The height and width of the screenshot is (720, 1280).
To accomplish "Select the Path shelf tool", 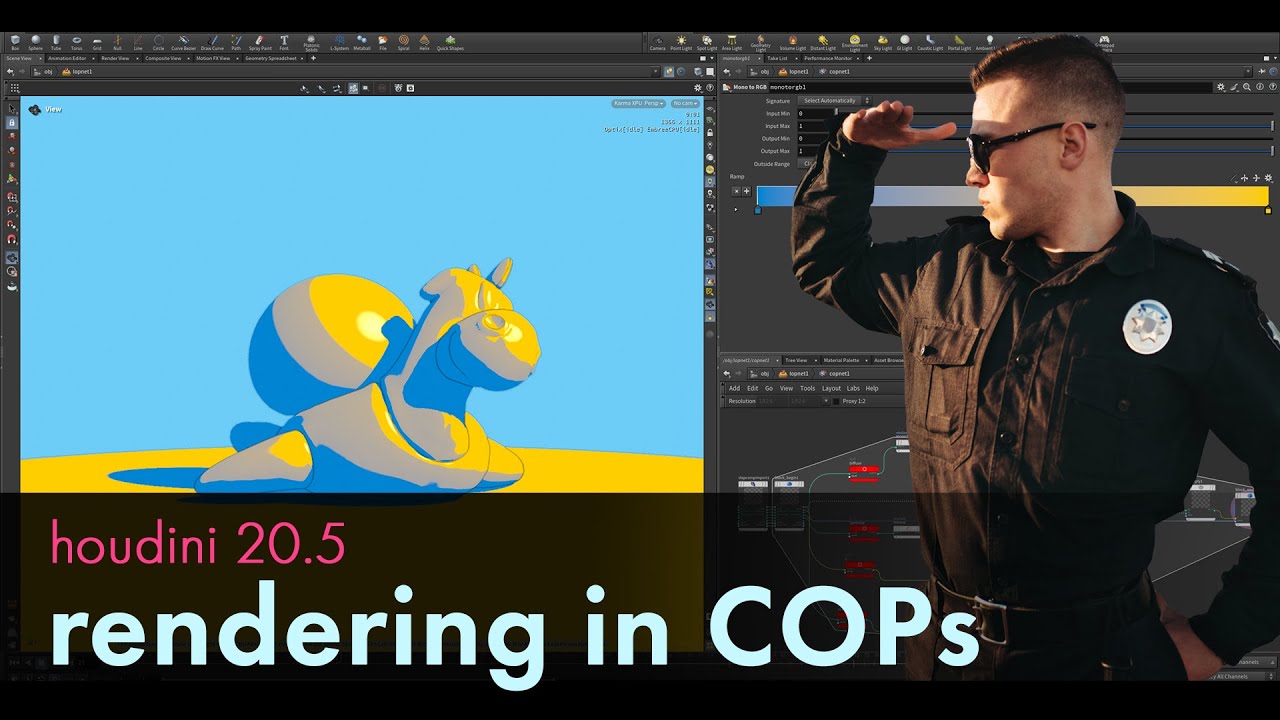I will pos(236,42).
